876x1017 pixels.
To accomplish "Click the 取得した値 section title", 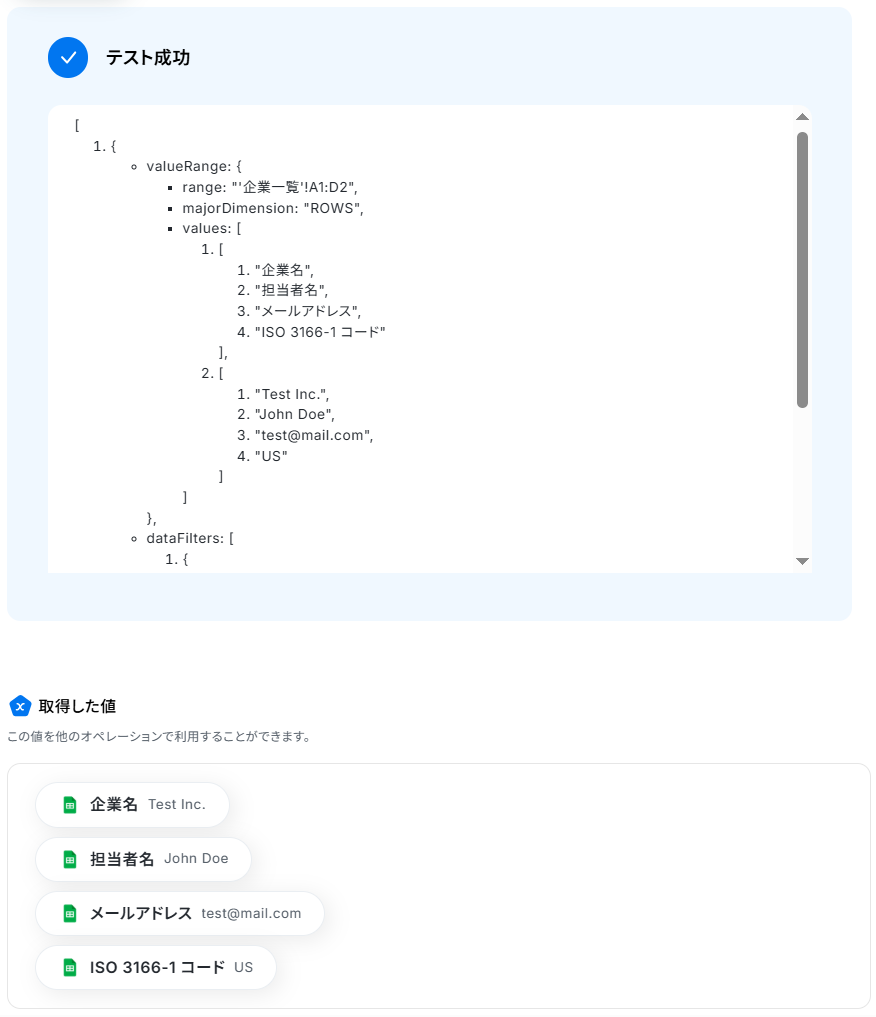I will pyautogui.click(x=77, y=706).
